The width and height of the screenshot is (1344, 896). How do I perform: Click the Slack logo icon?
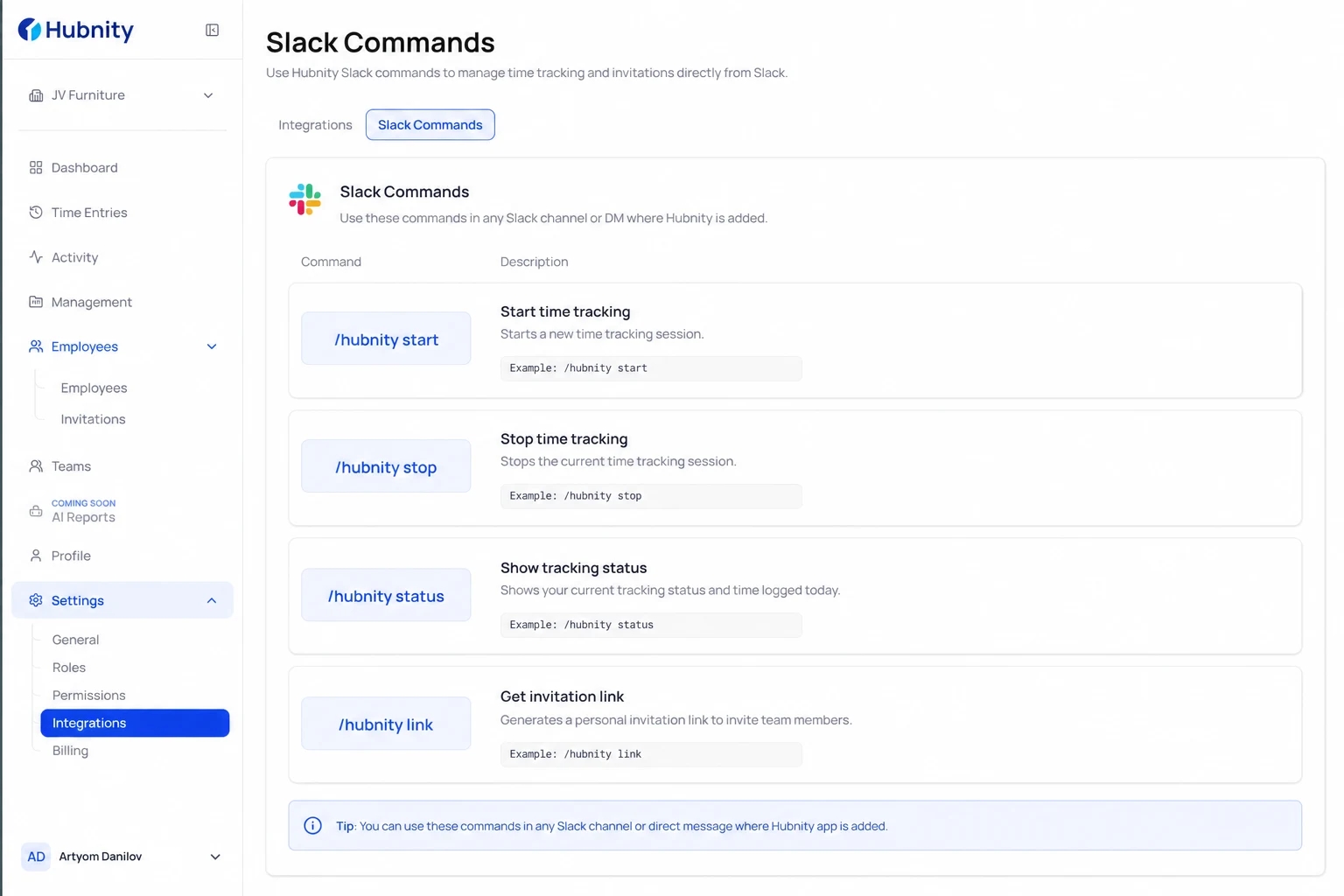coord(305,199)
